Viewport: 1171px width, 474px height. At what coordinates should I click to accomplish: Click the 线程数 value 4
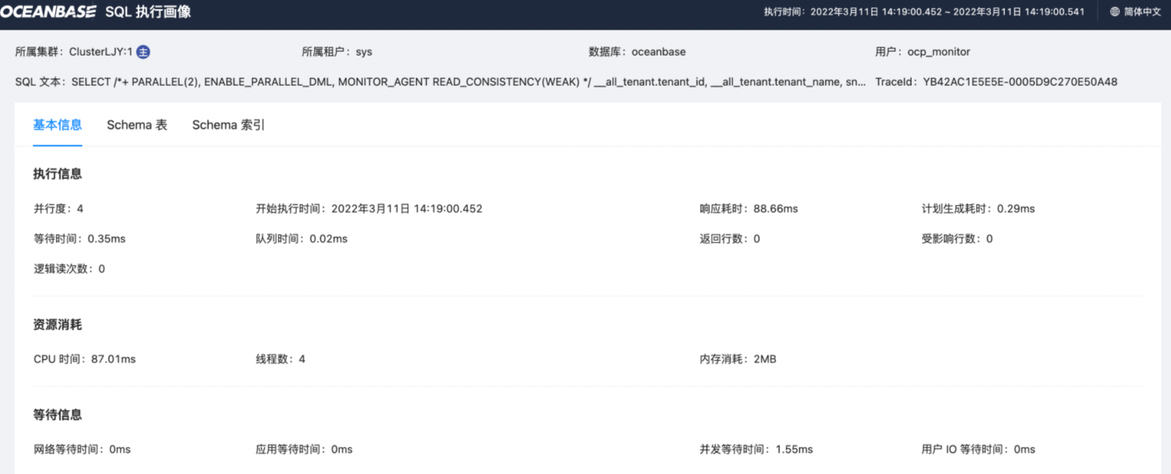click(302, 359)
